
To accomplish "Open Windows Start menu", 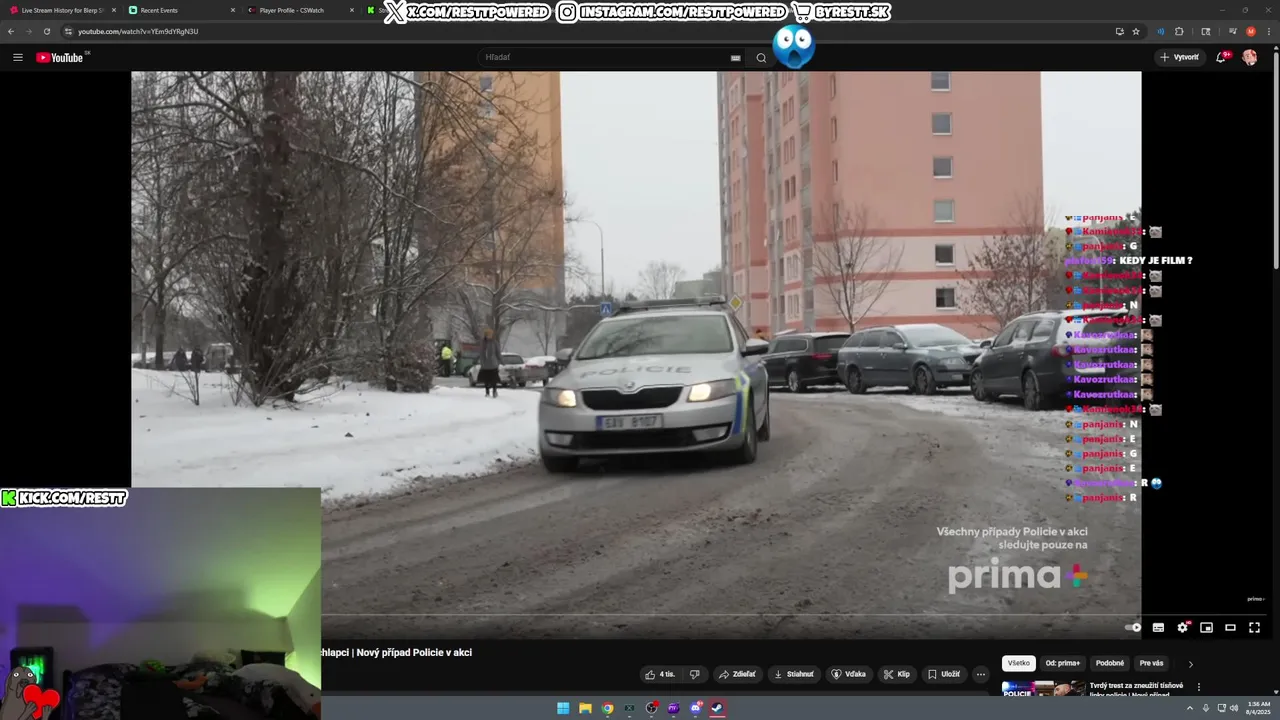I will click(x=563, y=708).
